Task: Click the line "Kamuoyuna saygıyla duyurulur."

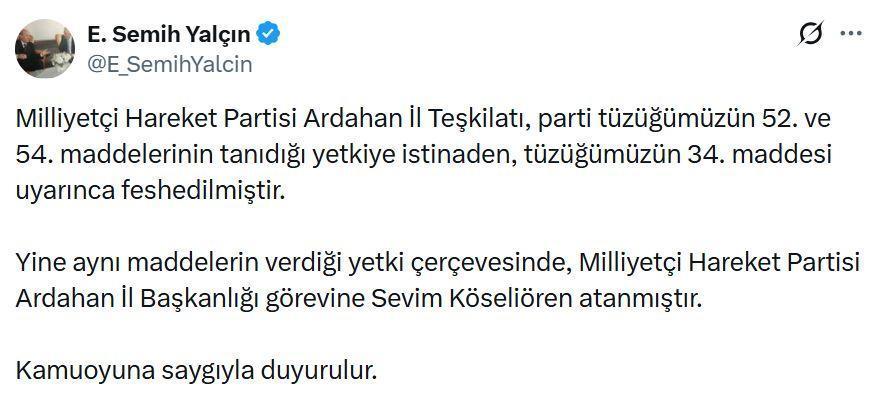Action: click(196, 371)
